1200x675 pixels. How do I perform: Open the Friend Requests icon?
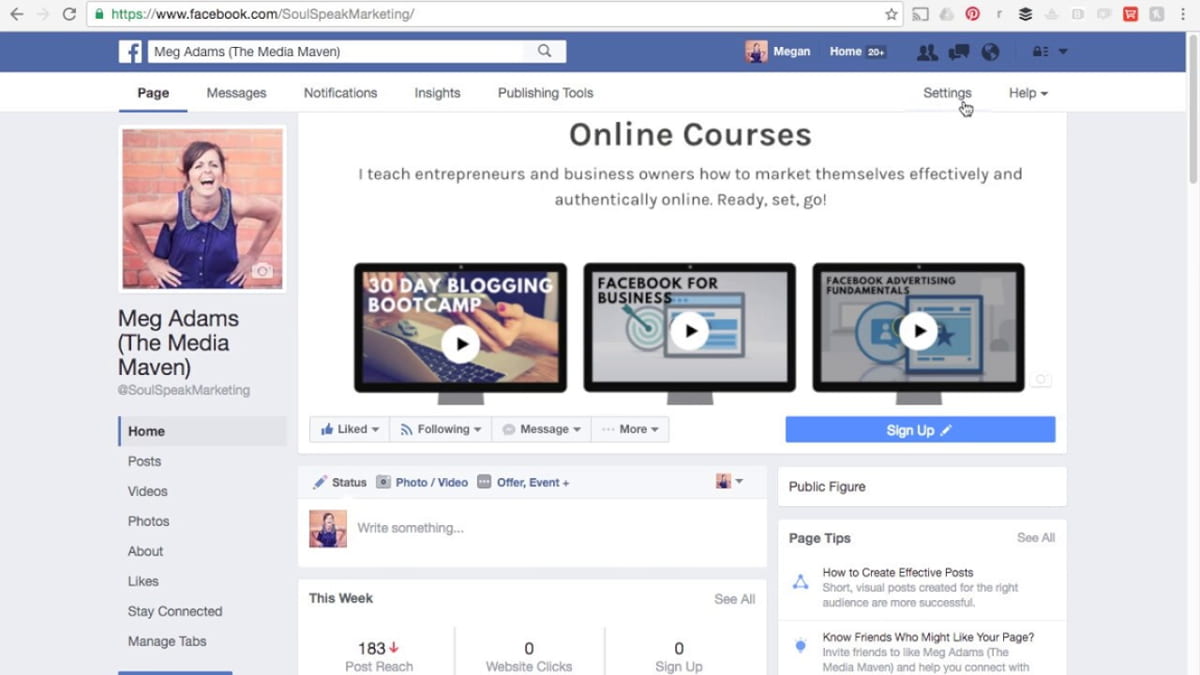click(927, 52)
